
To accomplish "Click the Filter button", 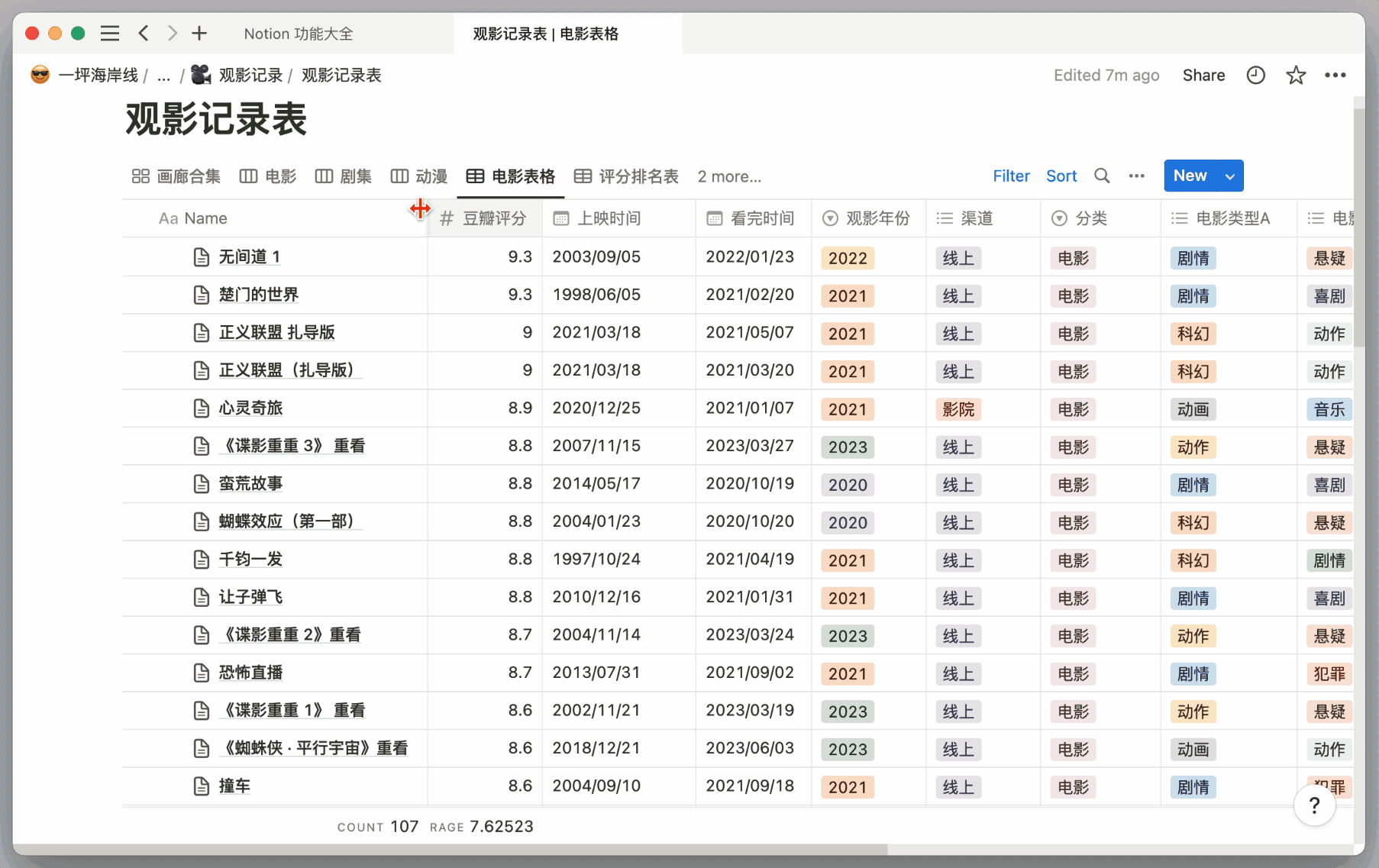I will coord(1011,176).
